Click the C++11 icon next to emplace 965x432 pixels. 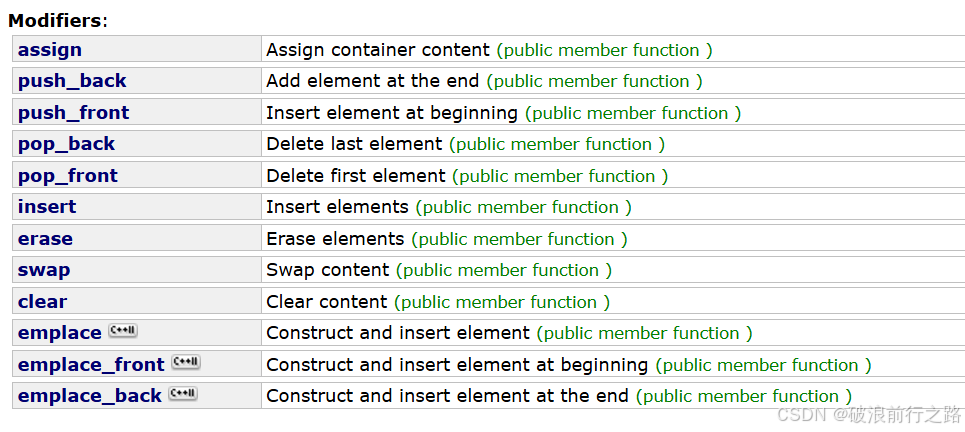pyautogui.click(x=123, y=331)
